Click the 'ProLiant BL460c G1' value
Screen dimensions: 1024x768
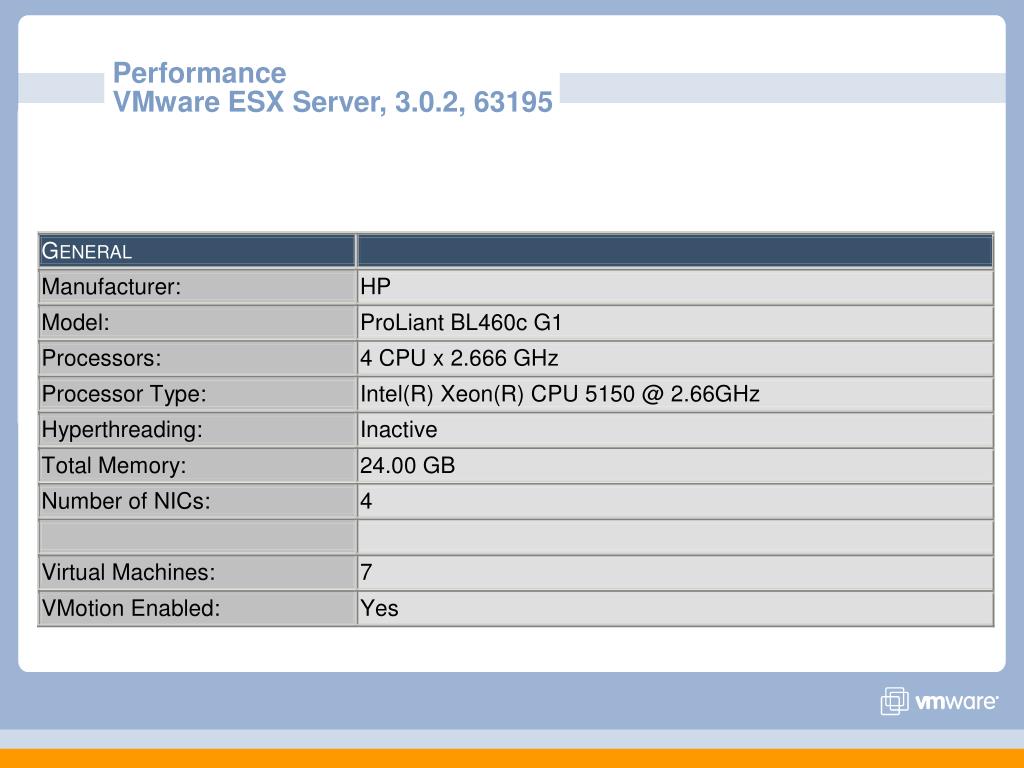tap(461, 323)
